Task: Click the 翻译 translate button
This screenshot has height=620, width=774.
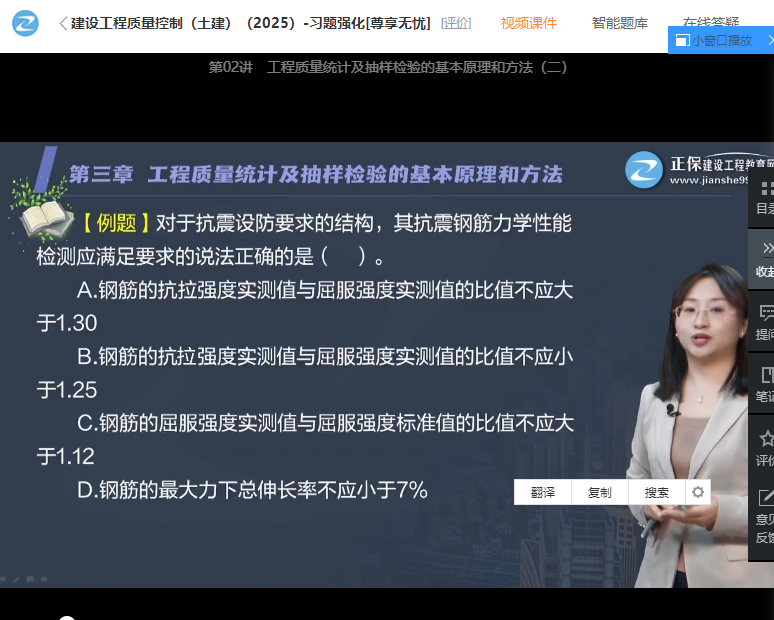Action: (542, 492)
